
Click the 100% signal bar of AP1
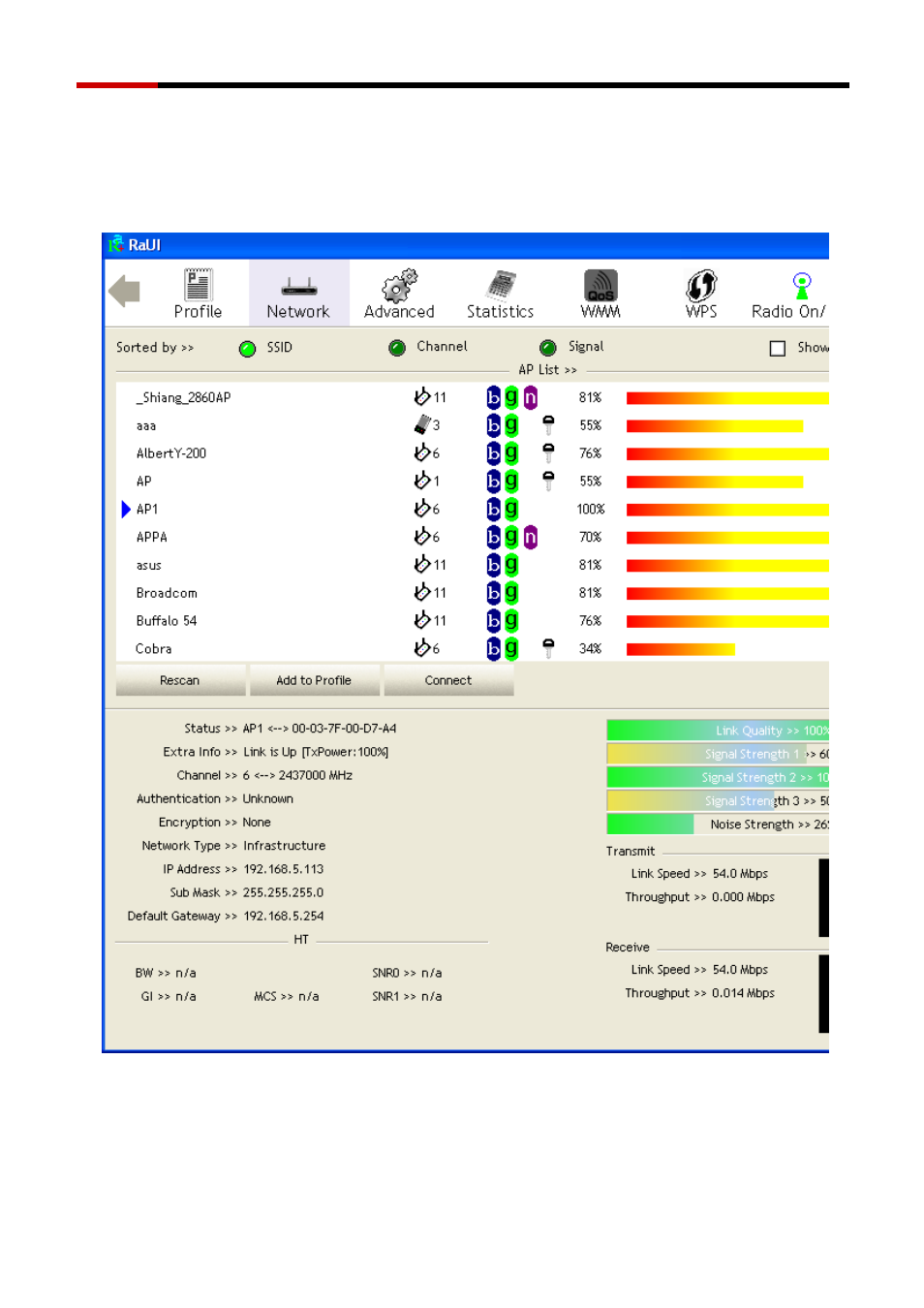coord(727,510)
